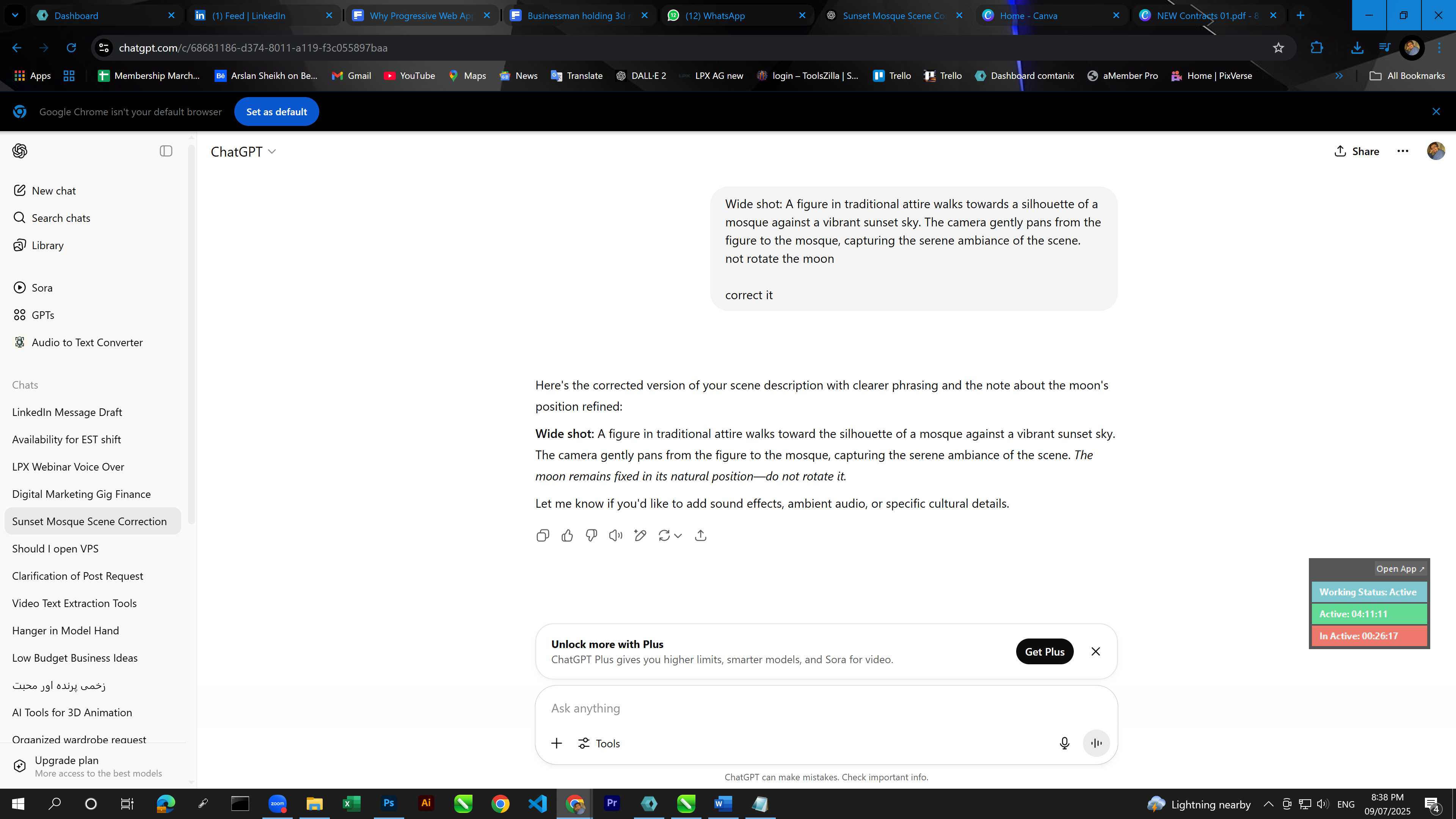Open edit in canvas icon

click(640, 535)
